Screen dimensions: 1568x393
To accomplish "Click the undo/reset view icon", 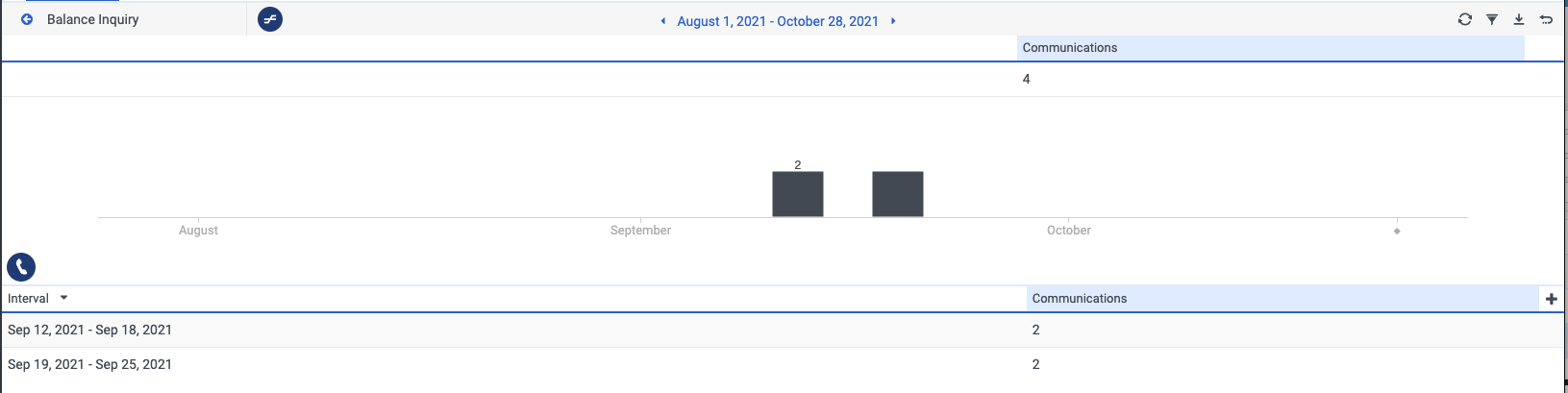I will pos(1546,19).
